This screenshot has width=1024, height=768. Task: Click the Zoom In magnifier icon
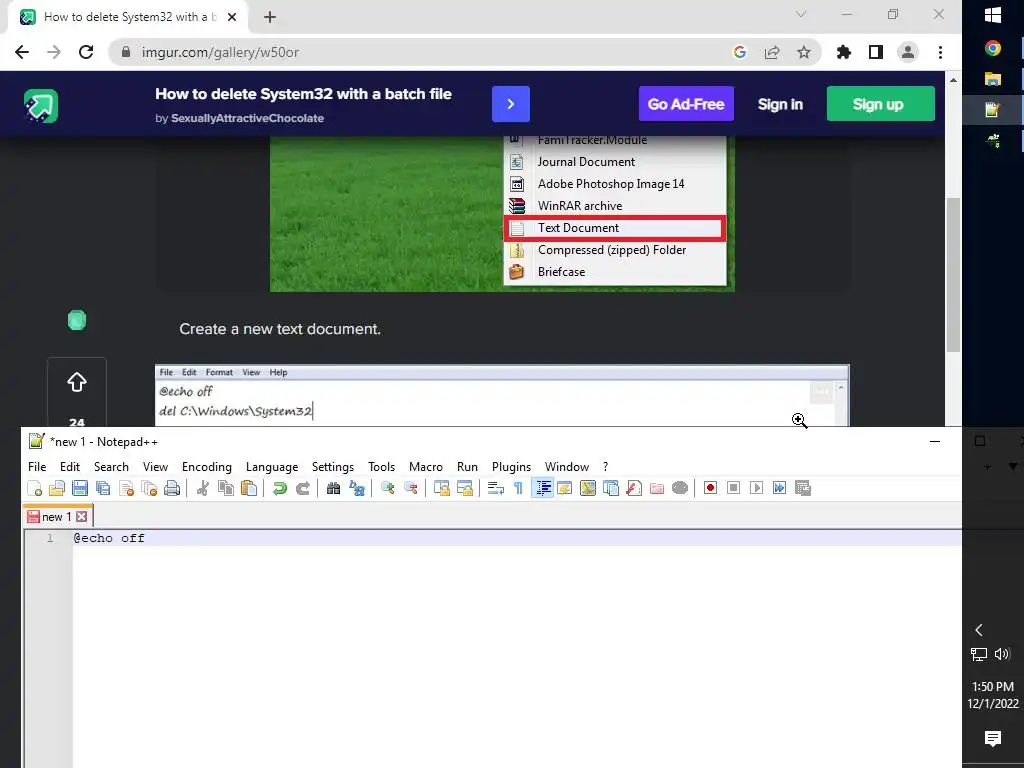(387, 488)
